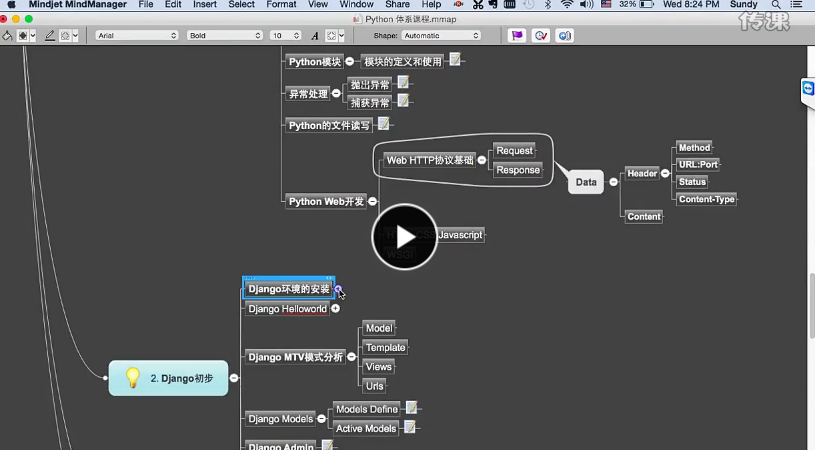Open note icon beside 模块的定义和使用
This screenshot has width=815, height=473.
455,60
